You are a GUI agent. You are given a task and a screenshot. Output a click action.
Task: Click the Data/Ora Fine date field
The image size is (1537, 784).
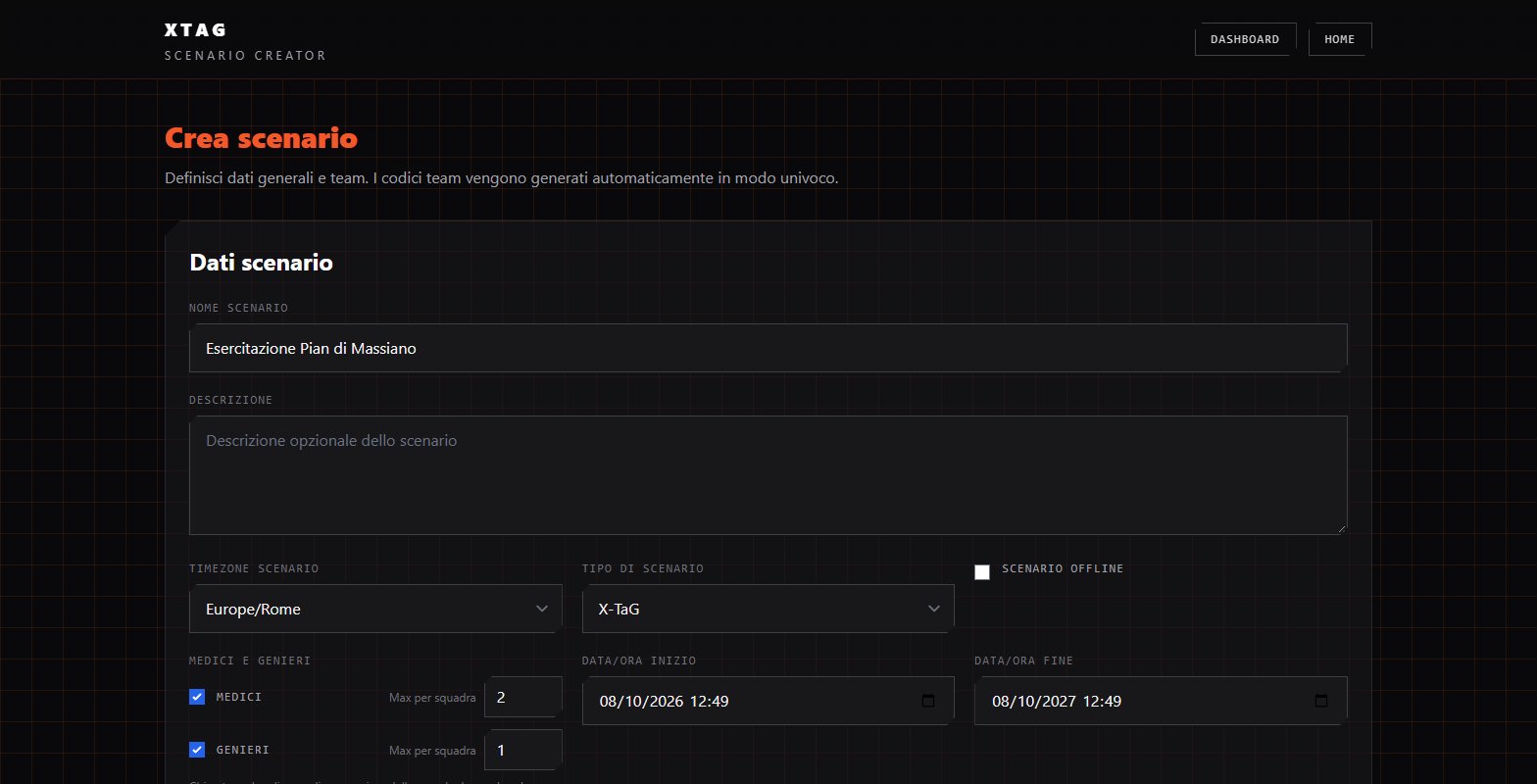[x=1161, y=701]
